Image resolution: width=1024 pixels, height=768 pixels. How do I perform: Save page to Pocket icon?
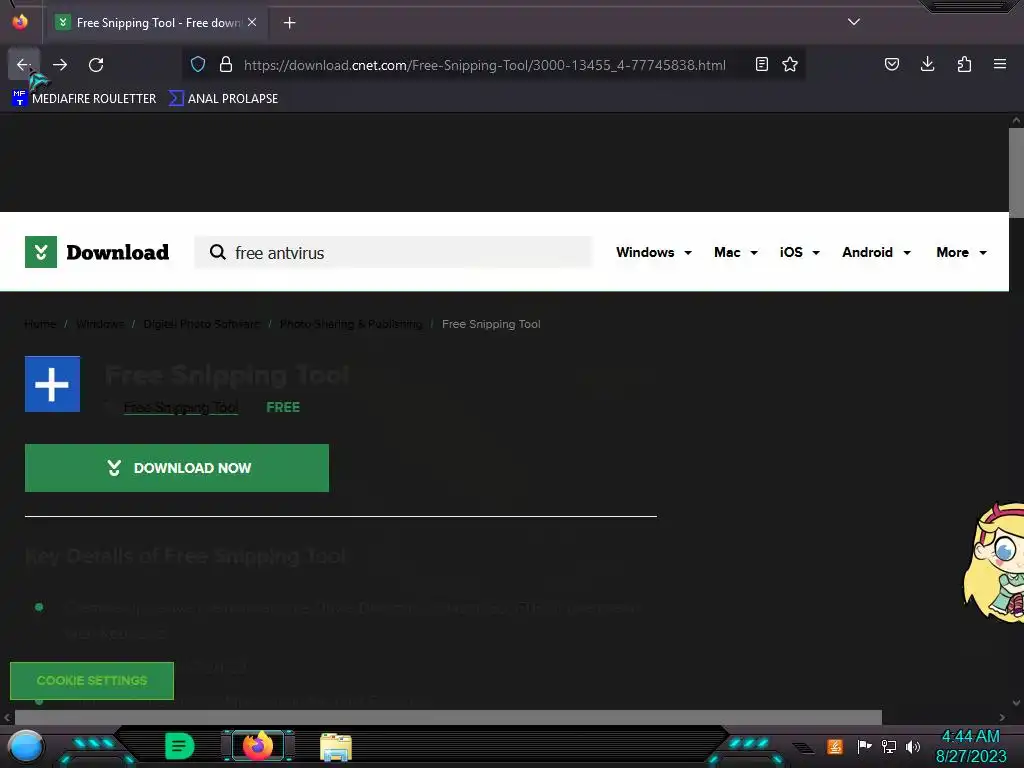tap(891, 65)
